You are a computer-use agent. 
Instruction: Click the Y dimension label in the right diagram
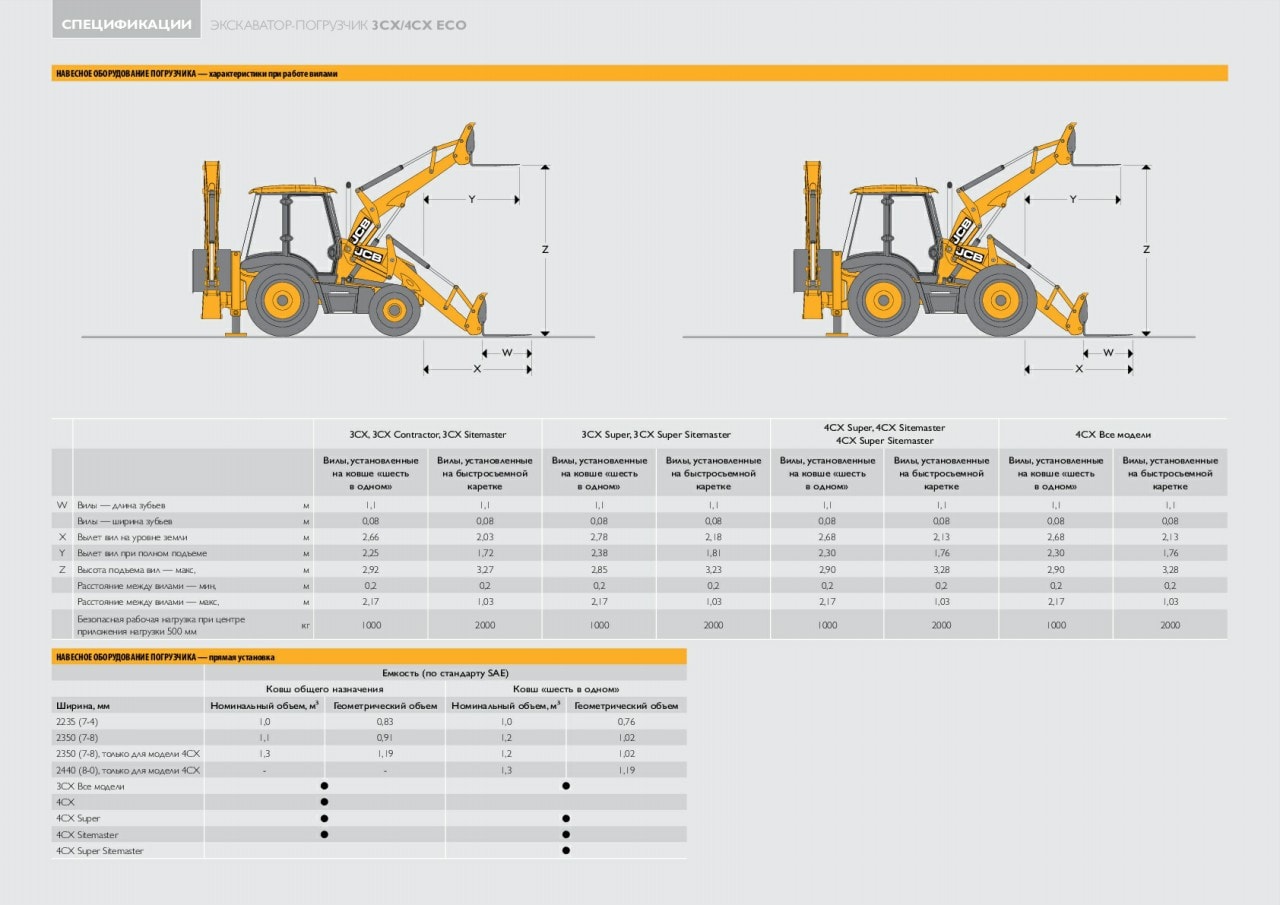pos(1073,199)
